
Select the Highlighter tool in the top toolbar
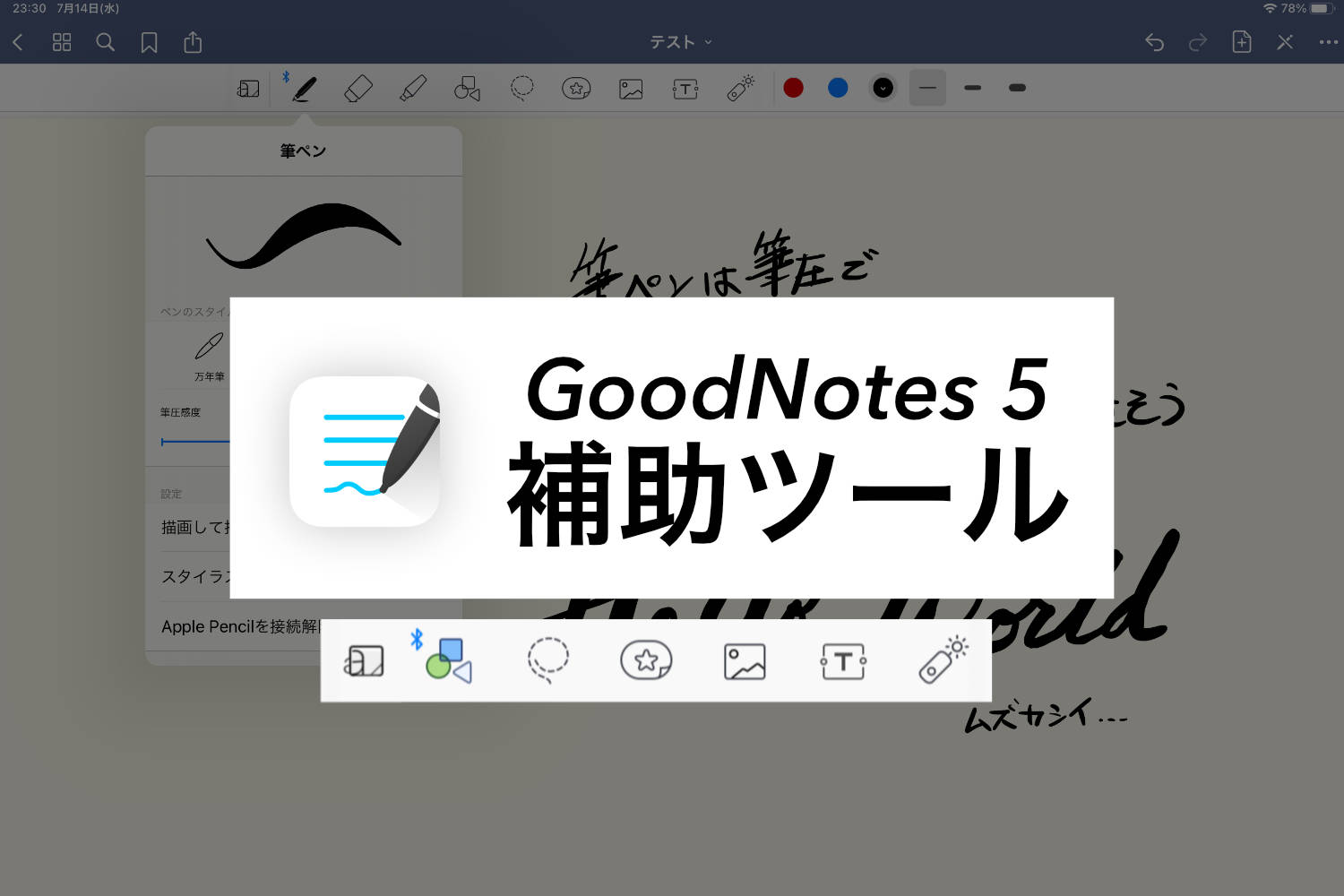[412, 89]
